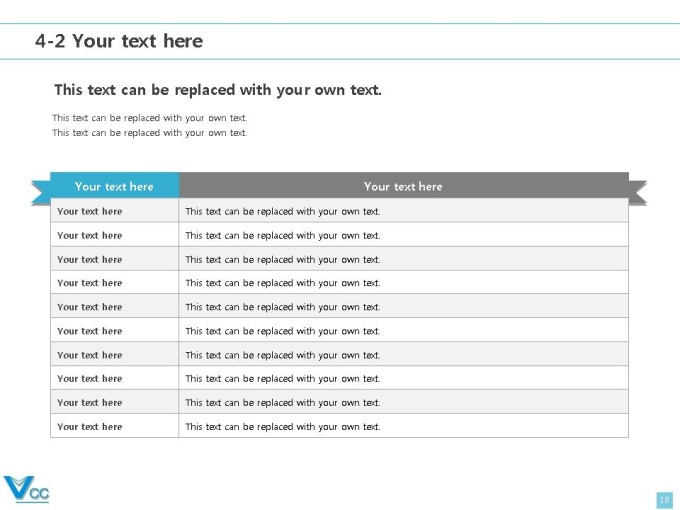Click the page number 18 badge
Image resolution: width=680 pixels, height=510 pixels.
point(664,500)
